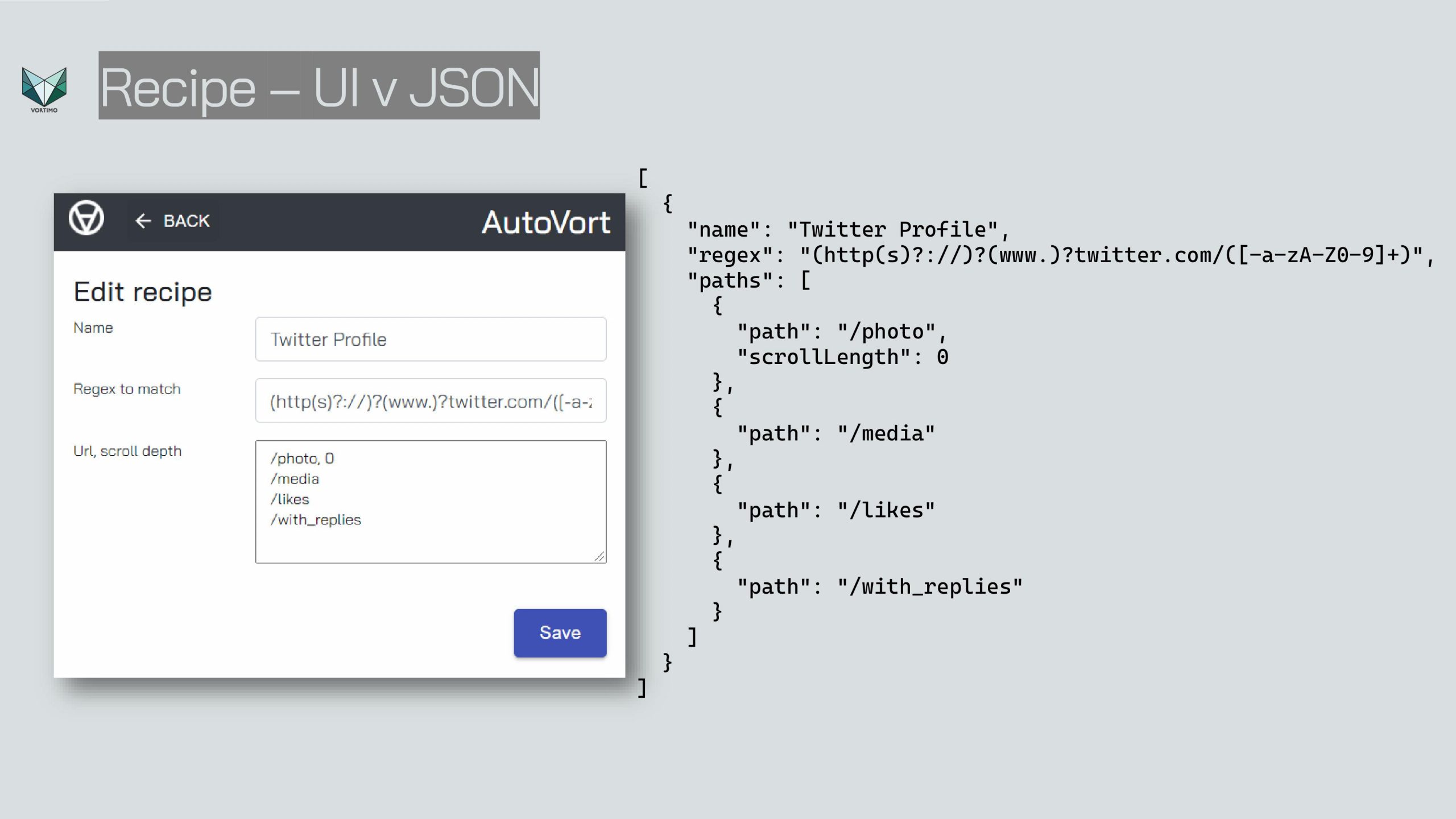Screen dimensions: 1456x819
Task: Click the Vortimo logo on the slide
Action: pyautogui.click(x=44, y=90)
